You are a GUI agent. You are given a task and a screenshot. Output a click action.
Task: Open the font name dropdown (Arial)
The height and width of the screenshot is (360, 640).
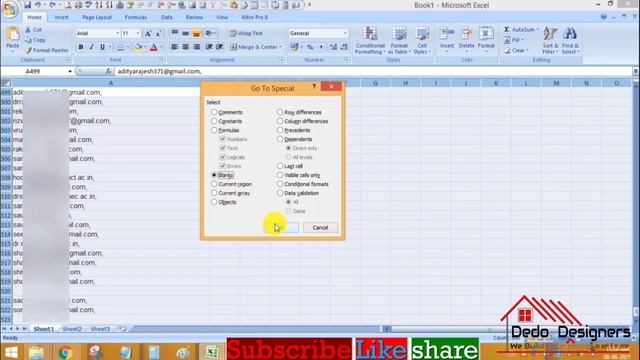pyautogui.click(x=117, y=33)
